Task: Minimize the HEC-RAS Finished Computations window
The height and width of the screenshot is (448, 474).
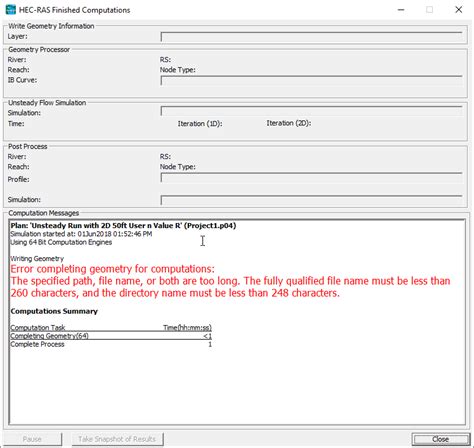Action: click(x=401, y=10)
